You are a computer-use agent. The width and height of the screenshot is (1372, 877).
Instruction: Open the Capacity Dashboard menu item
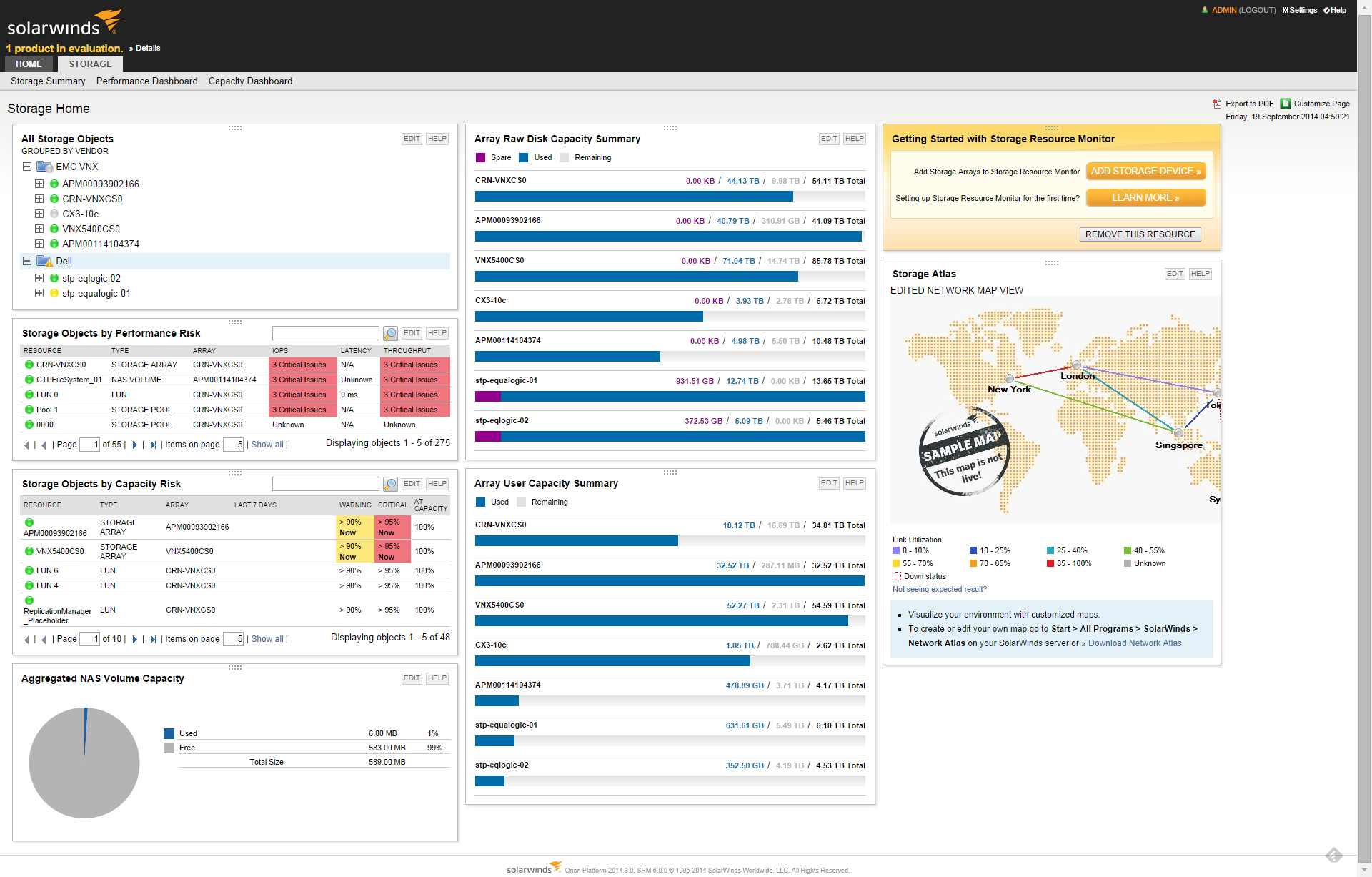(250, 81)
